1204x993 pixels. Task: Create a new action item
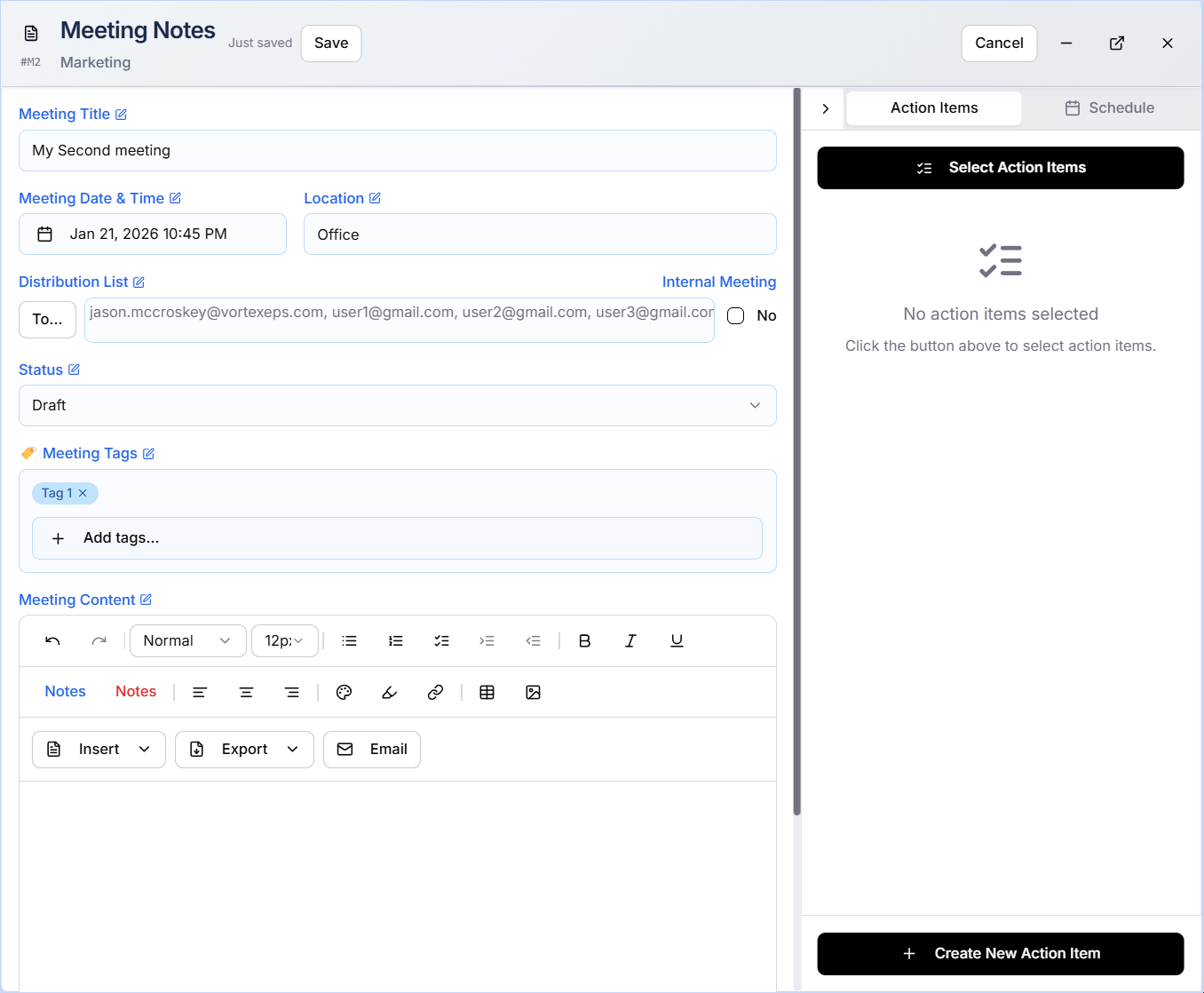tap(1001, 954)
